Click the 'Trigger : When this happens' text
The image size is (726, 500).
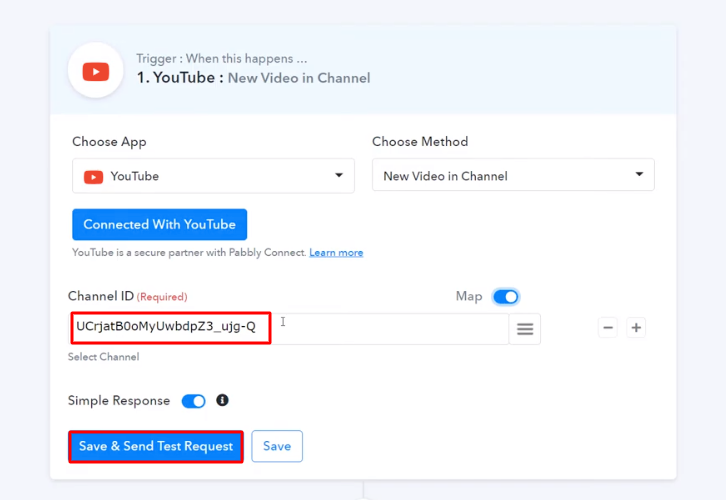(221, 59)
